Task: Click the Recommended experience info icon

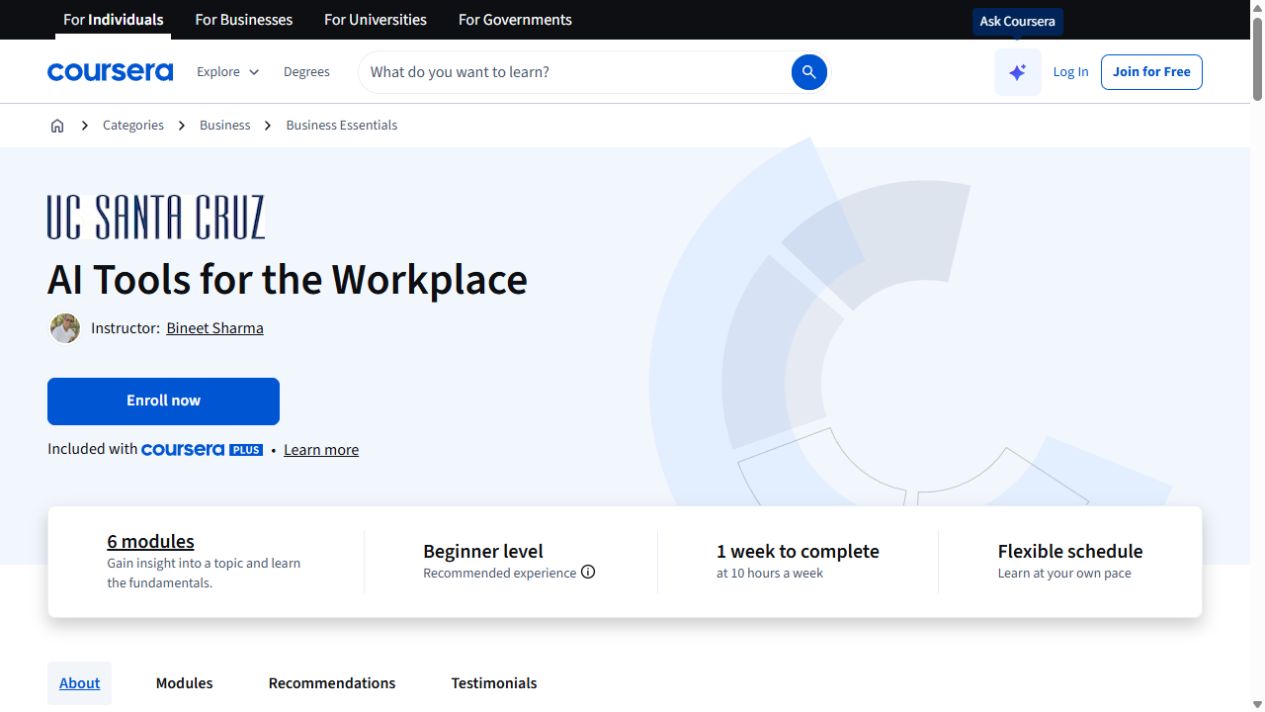Action: [x=588, y=572]
